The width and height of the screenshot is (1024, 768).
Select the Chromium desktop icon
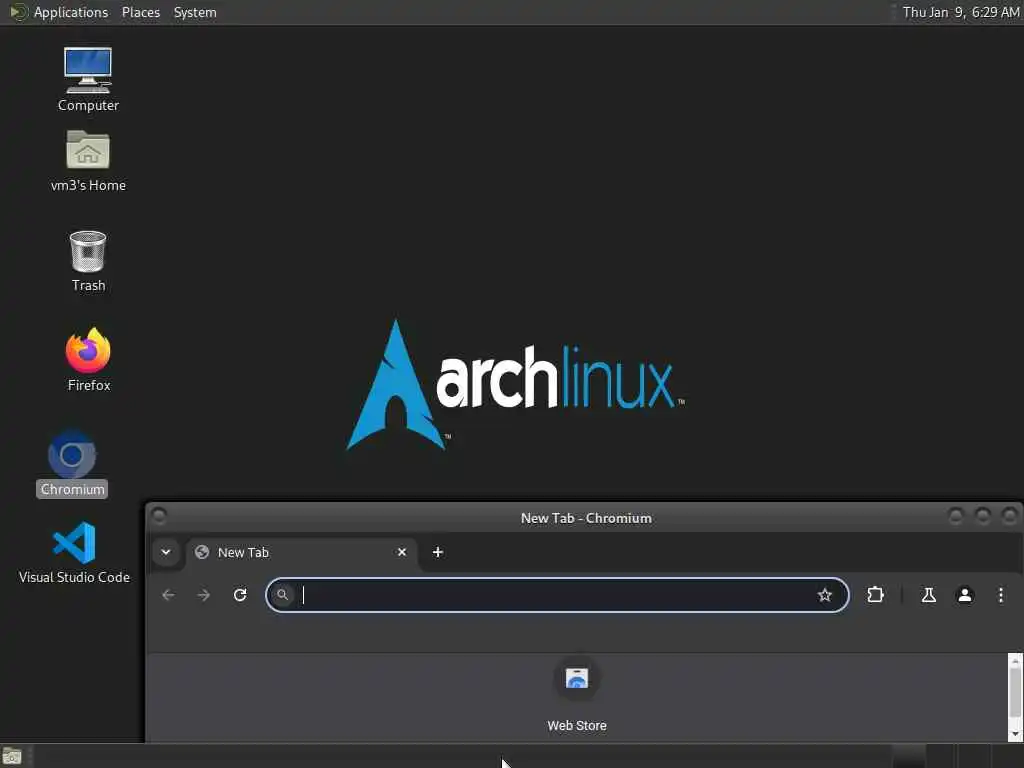click(72, 464)
